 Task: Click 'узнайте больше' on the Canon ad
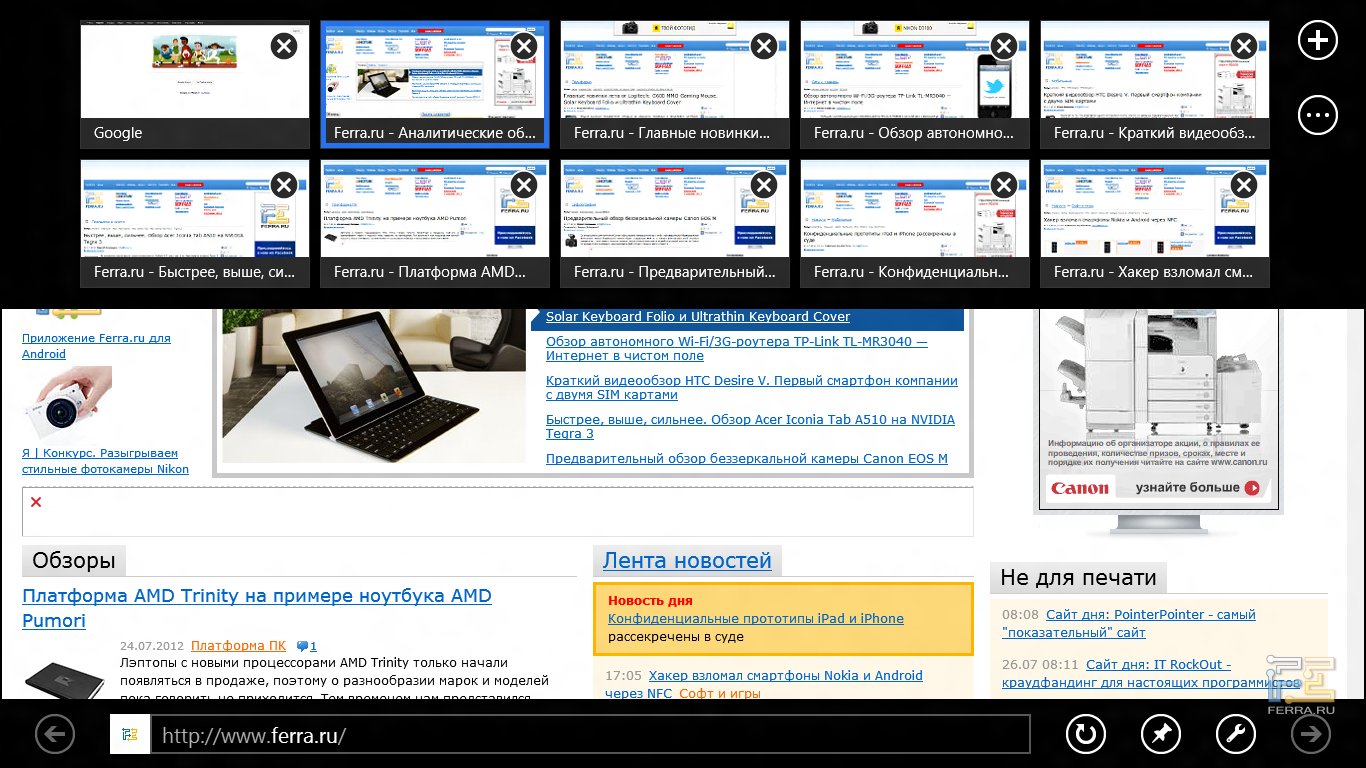point(1200,488)
